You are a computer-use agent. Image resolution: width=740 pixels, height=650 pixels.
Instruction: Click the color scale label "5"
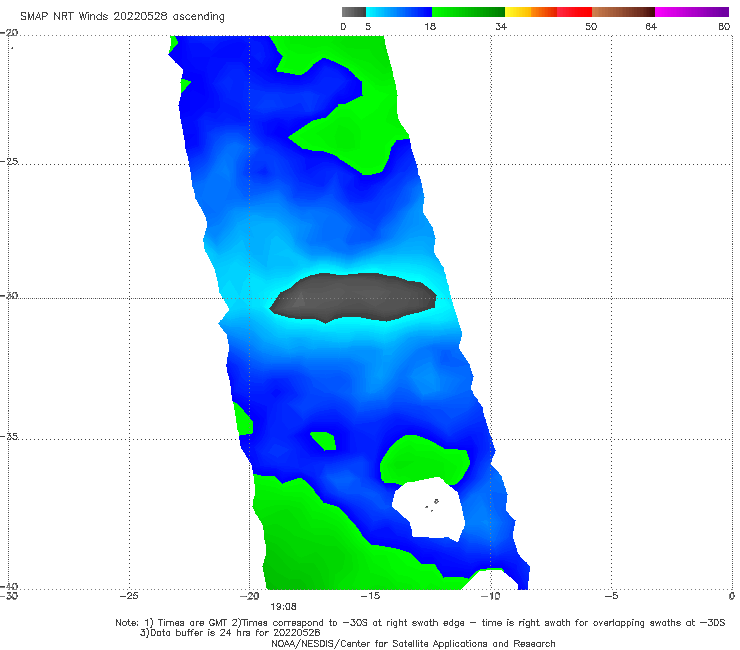[x=368, y=26]
